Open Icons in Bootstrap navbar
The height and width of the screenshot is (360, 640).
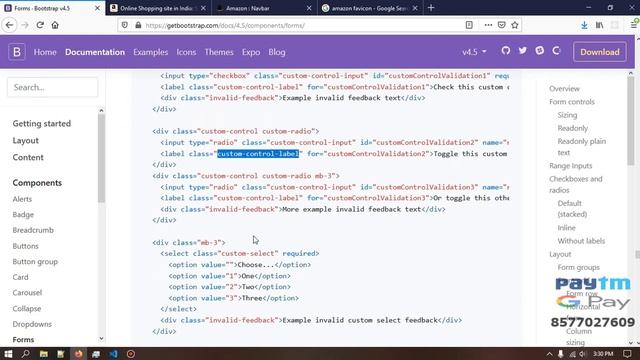coord(186,52)
